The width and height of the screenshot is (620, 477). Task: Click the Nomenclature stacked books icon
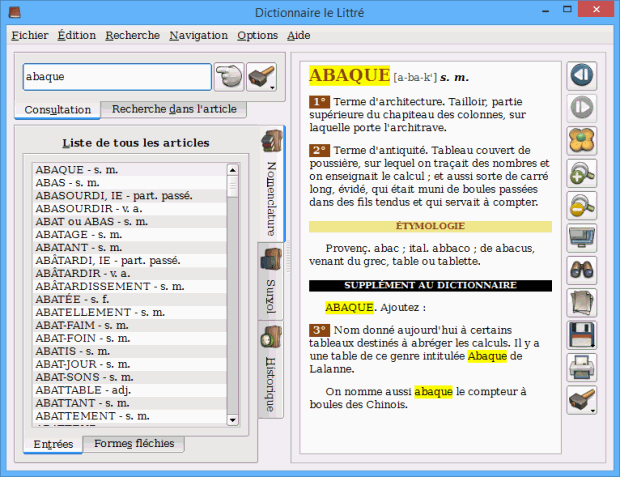coord(271,141)
